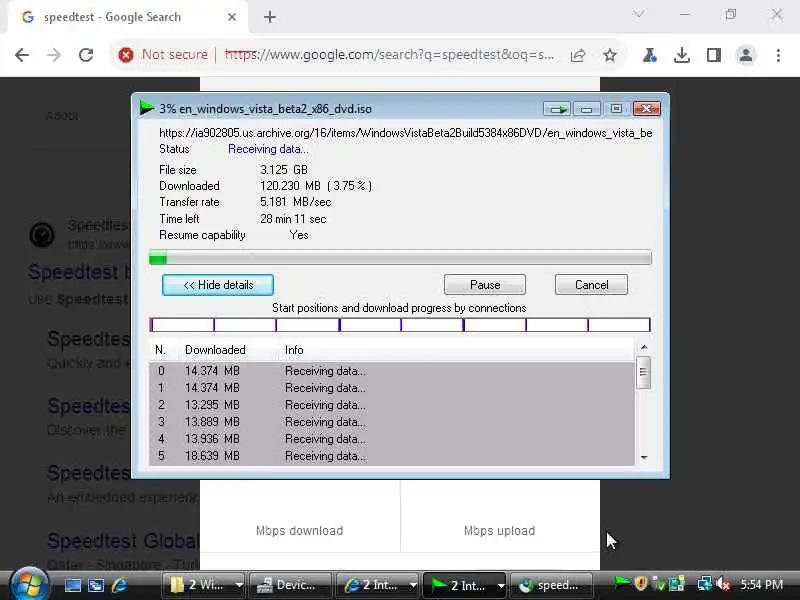800x600 pixels.
Task: Click the Hide details button
Action: click(x=218, y=285)
